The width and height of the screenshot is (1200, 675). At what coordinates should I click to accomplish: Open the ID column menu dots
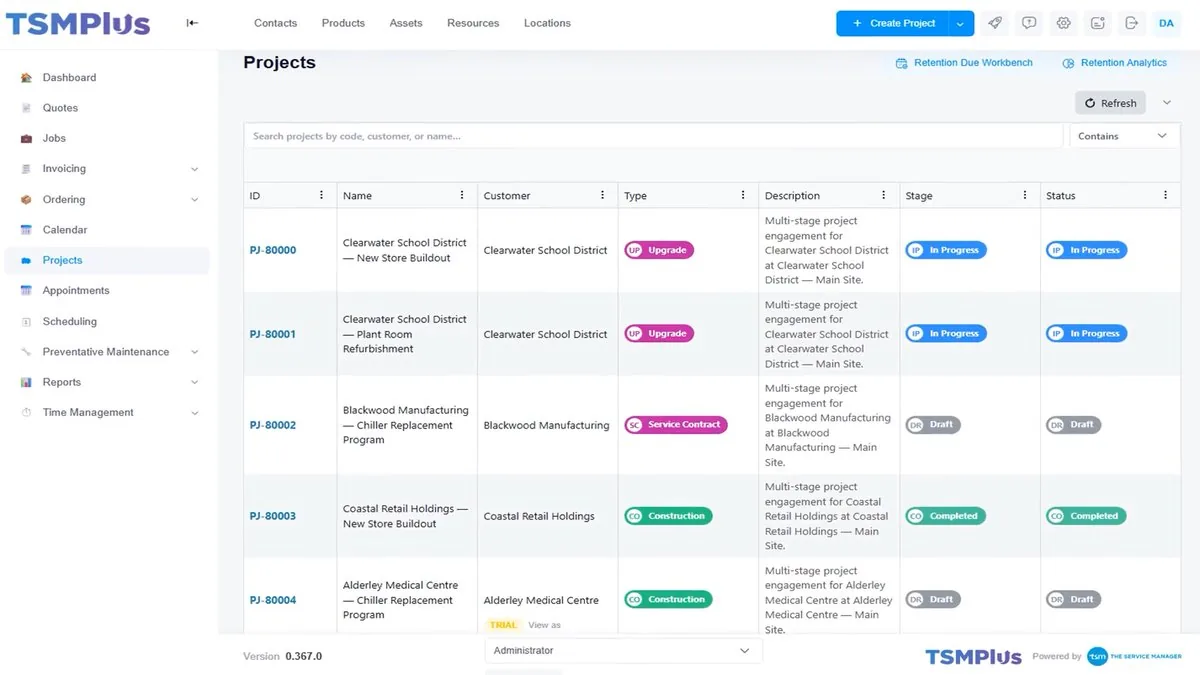pyautogui.click(x=321, y=195)
